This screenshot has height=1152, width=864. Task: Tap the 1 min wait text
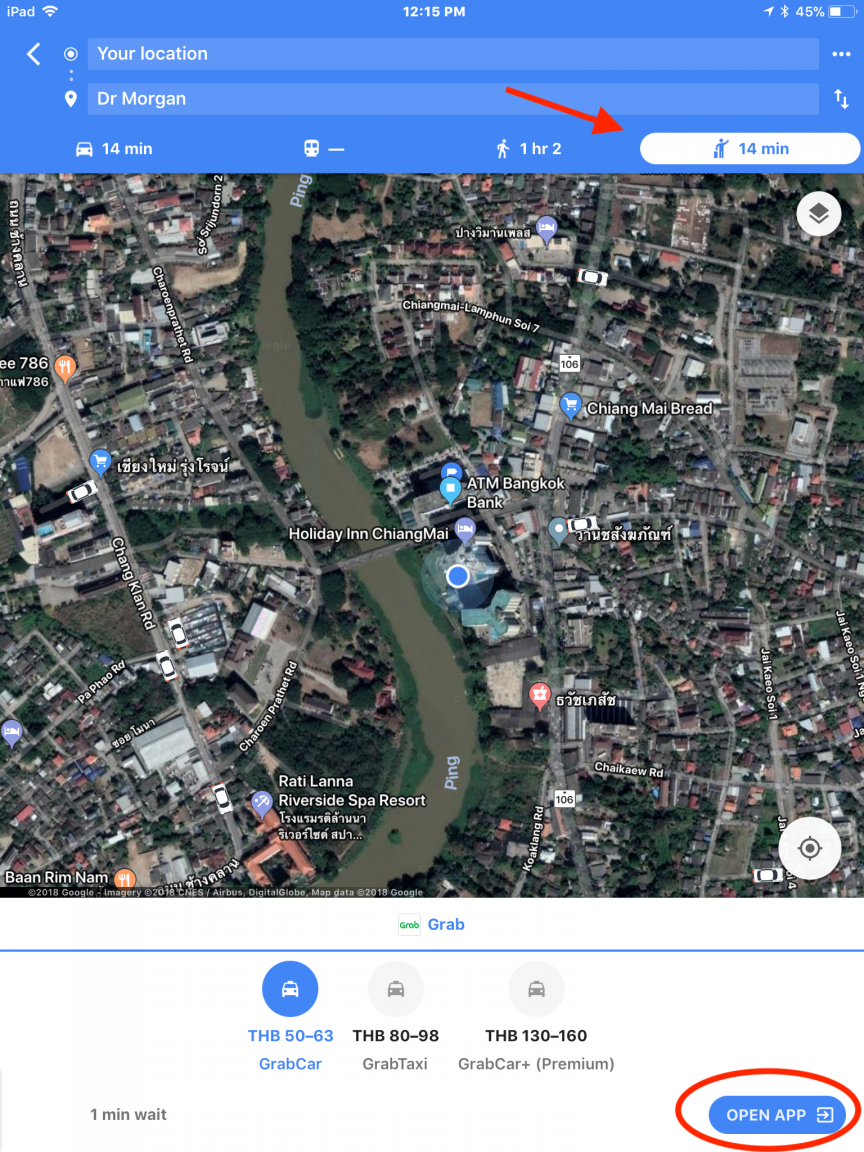coord(129,1115)
